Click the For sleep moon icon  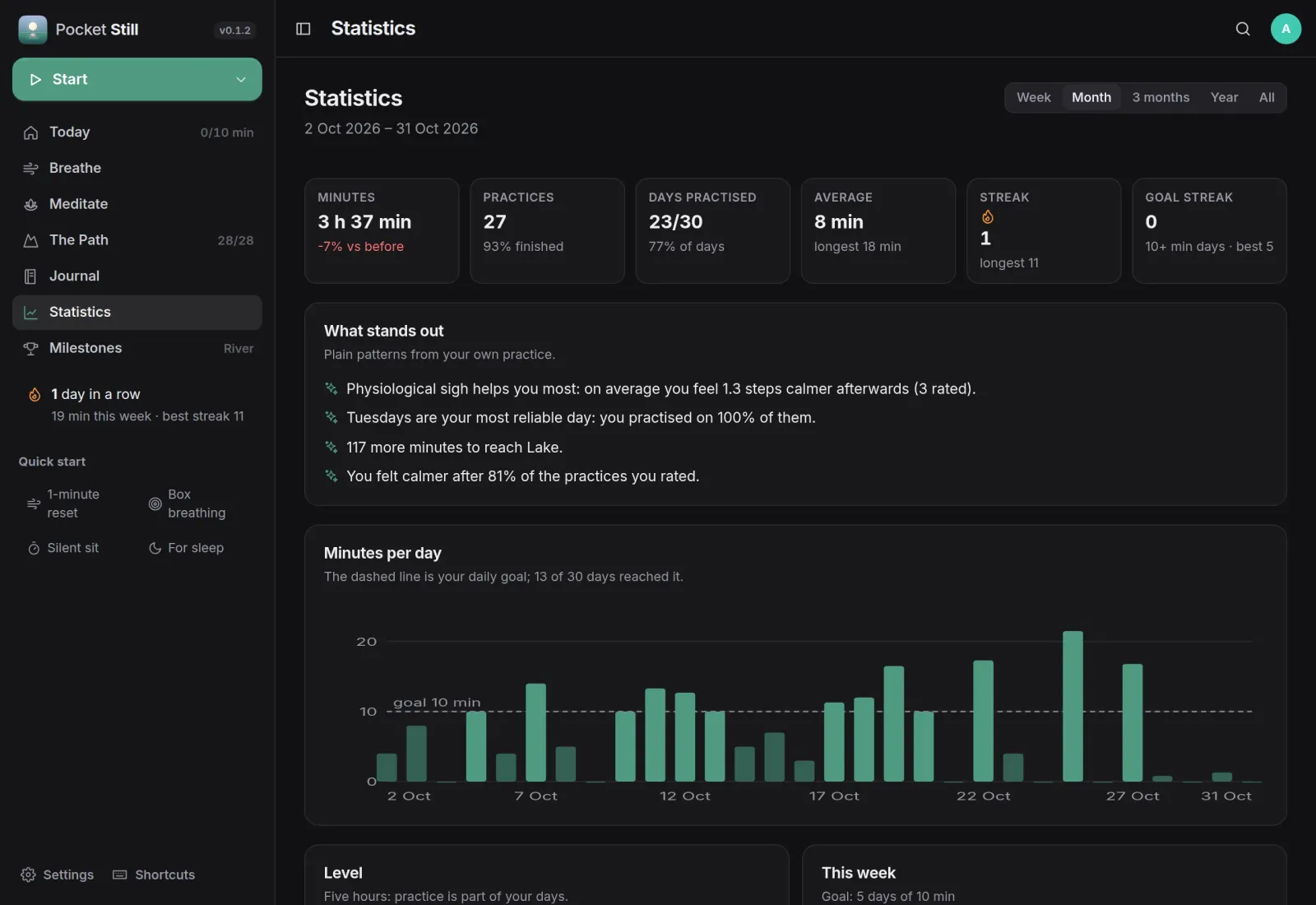pos(155,548)
